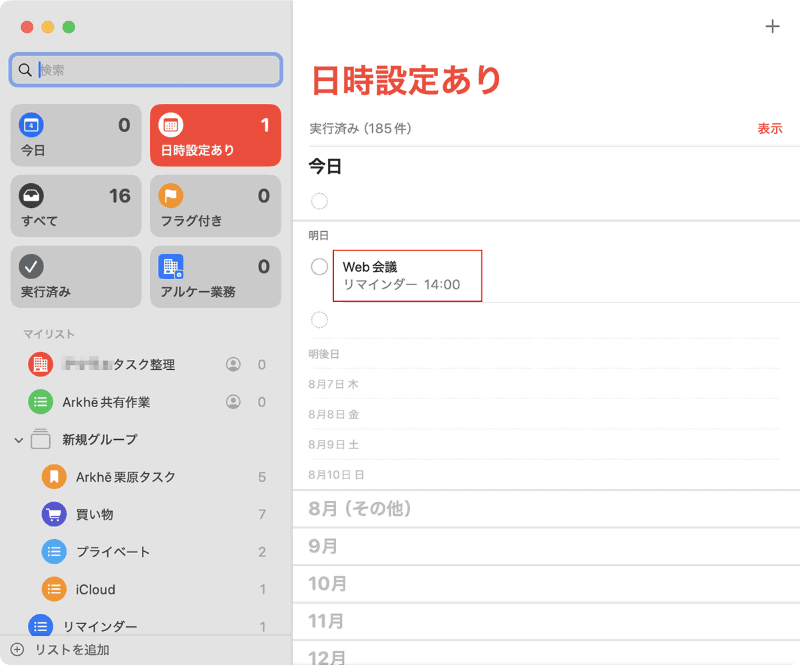Click the マイリスト section header
Screen dimensions: 800x665
tap(49, 334)
